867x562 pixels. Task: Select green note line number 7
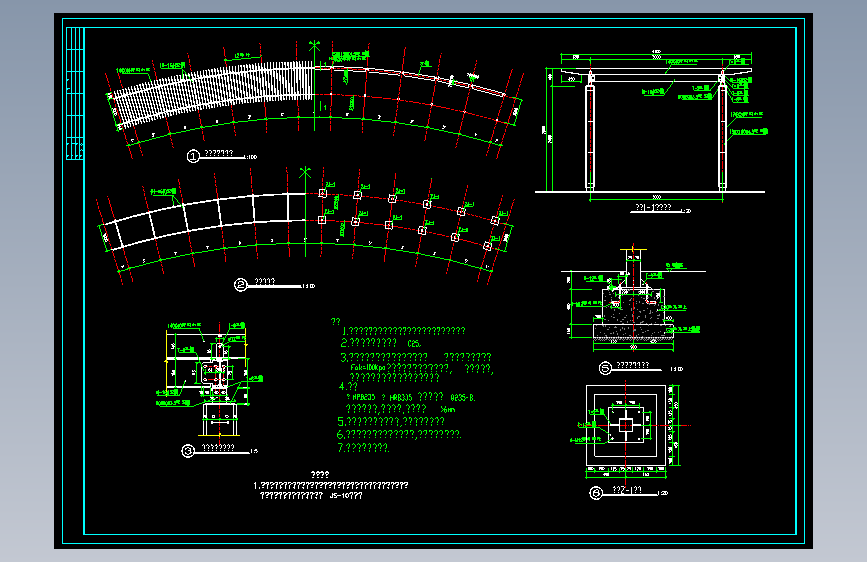coord(363,447)
